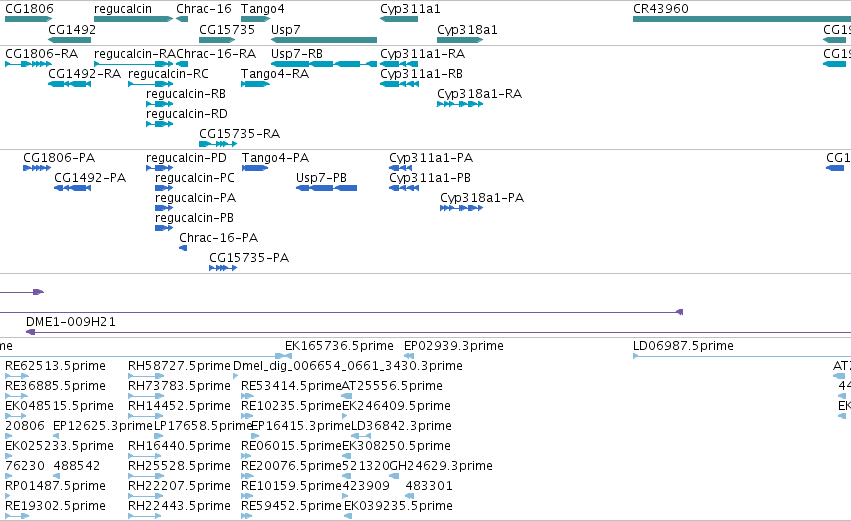Click protein regucalcin-PC

tap(195, 178)
